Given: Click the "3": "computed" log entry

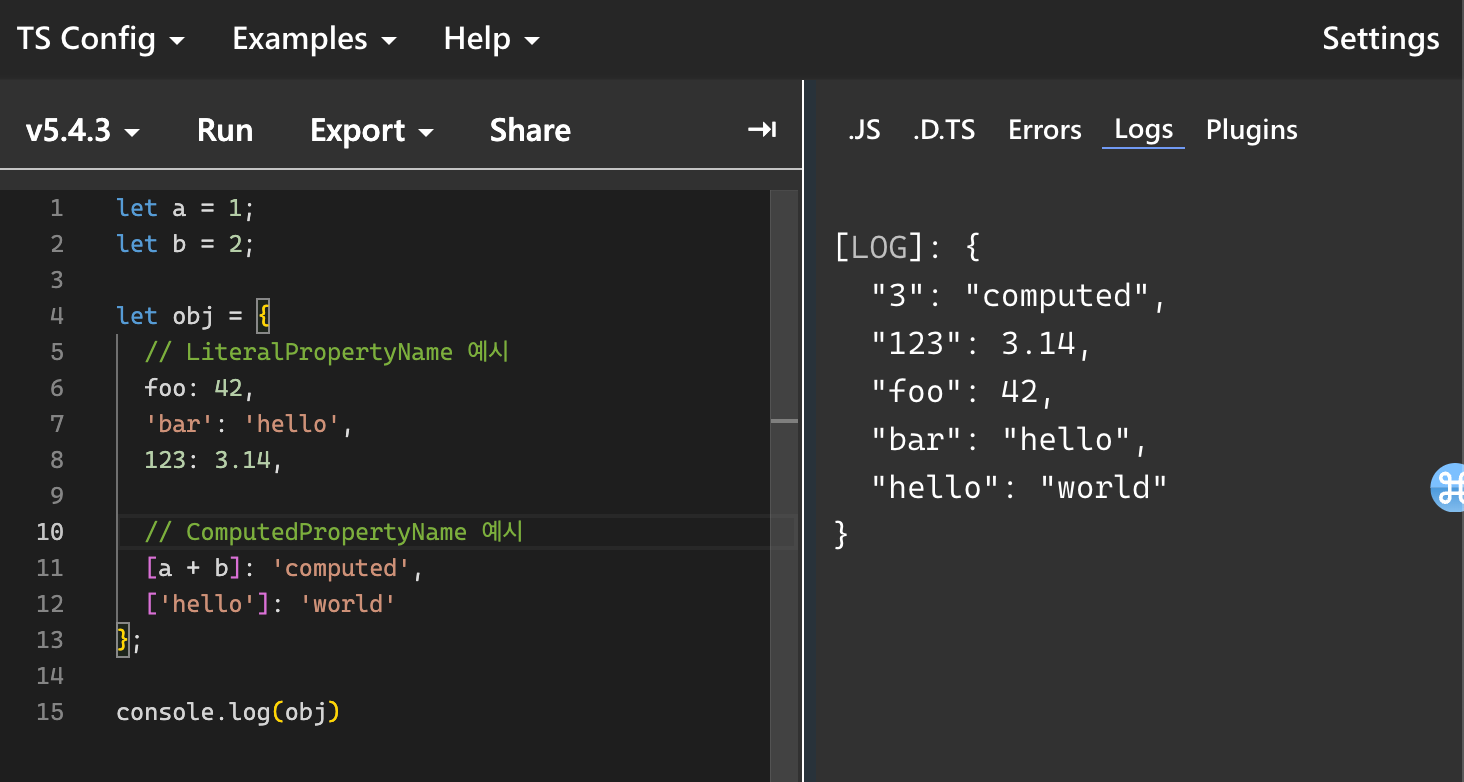Looking at the screenshot, I should [x=1019, y=295].
